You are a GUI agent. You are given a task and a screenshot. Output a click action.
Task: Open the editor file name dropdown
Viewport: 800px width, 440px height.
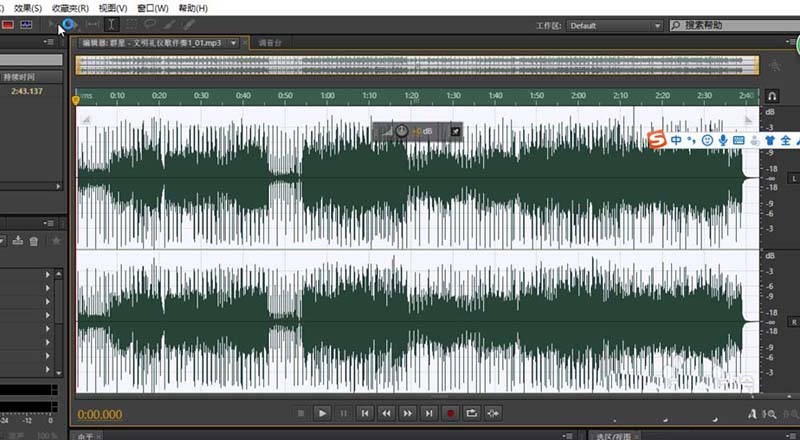click(x=234, y=43)
